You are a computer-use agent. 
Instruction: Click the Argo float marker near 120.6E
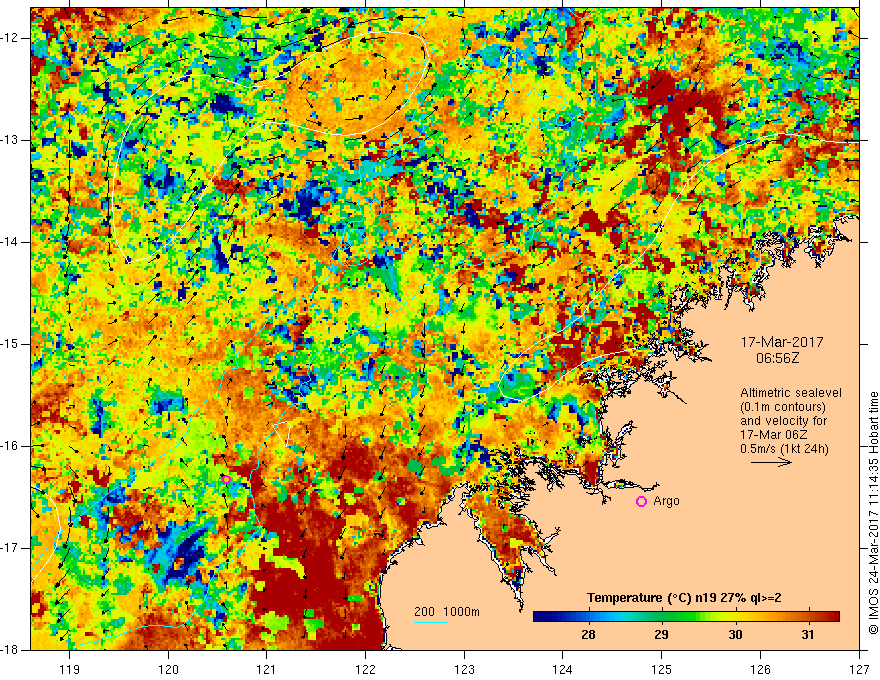point(226,479)
